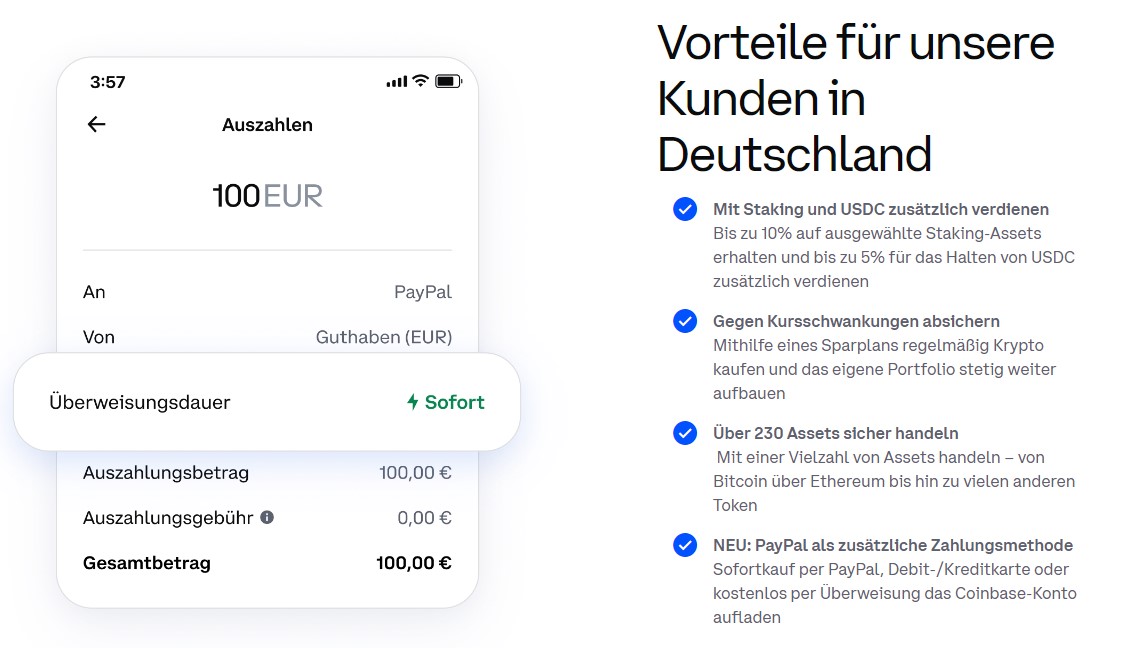Image resolution: width=1127 pixels, height=648 pixels.
Task: Click the blue checkmark beside Staking und USDC
Action: click(685, 209)
